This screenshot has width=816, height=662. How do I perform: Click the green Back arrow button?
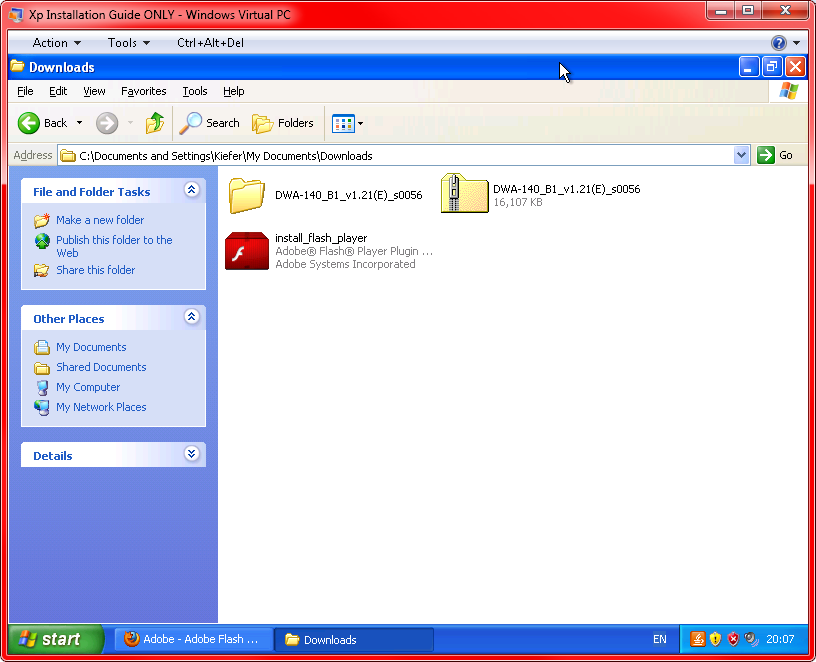click(x=29, y=123)
